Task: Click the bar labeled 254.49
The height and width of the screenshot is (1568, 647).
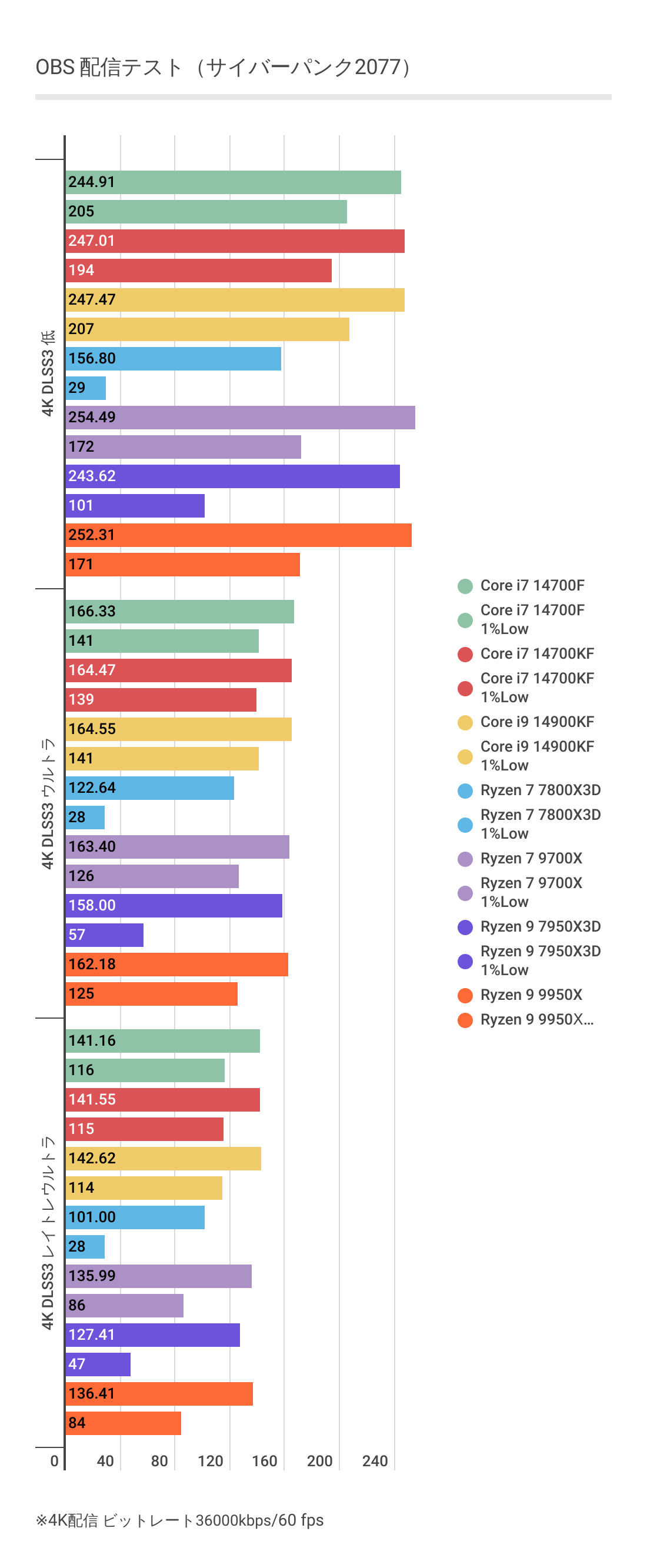Action: point(240,418)
